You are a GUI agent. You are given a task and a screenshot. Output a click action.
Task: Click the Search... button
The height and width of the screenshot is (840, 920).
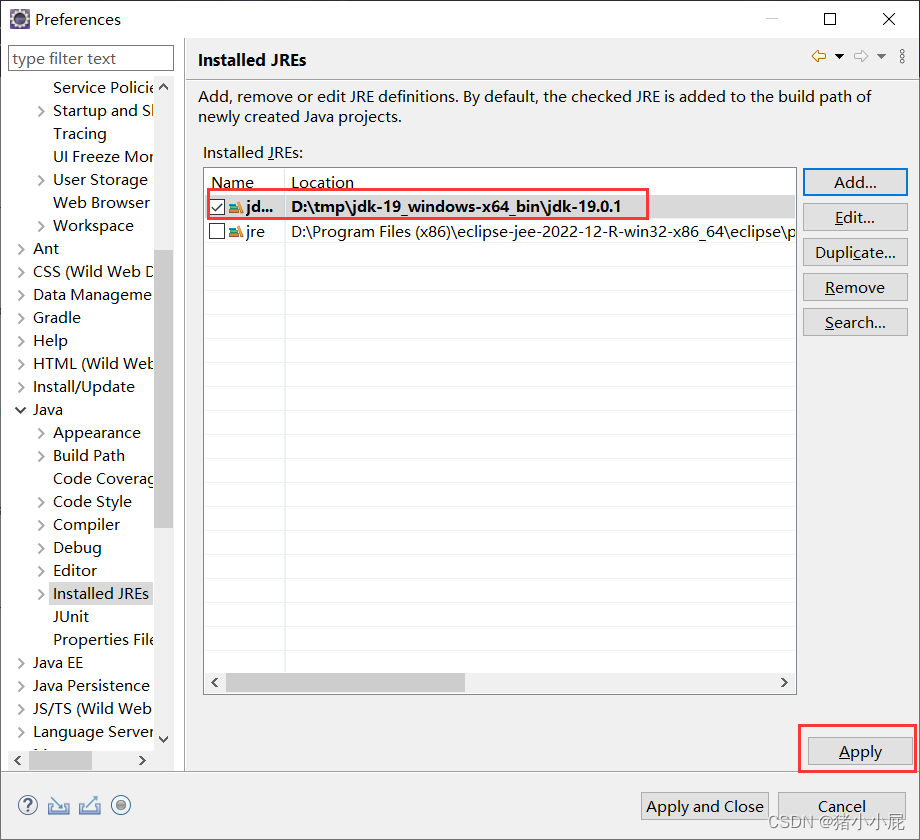[855, 323]
